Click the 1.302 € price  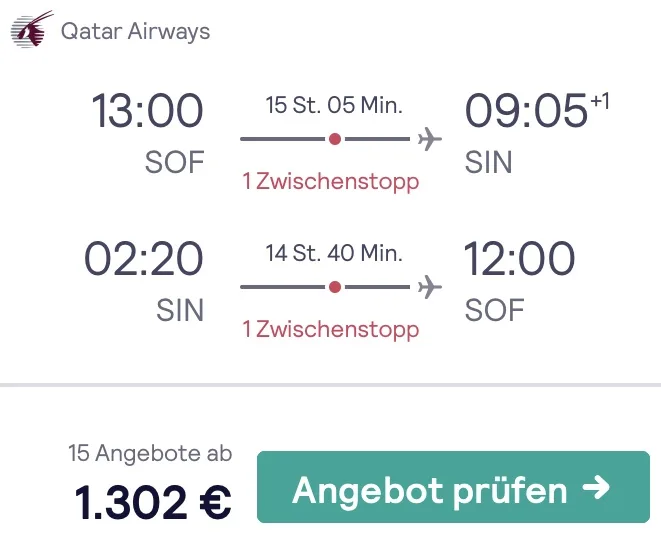click(153, 500)
